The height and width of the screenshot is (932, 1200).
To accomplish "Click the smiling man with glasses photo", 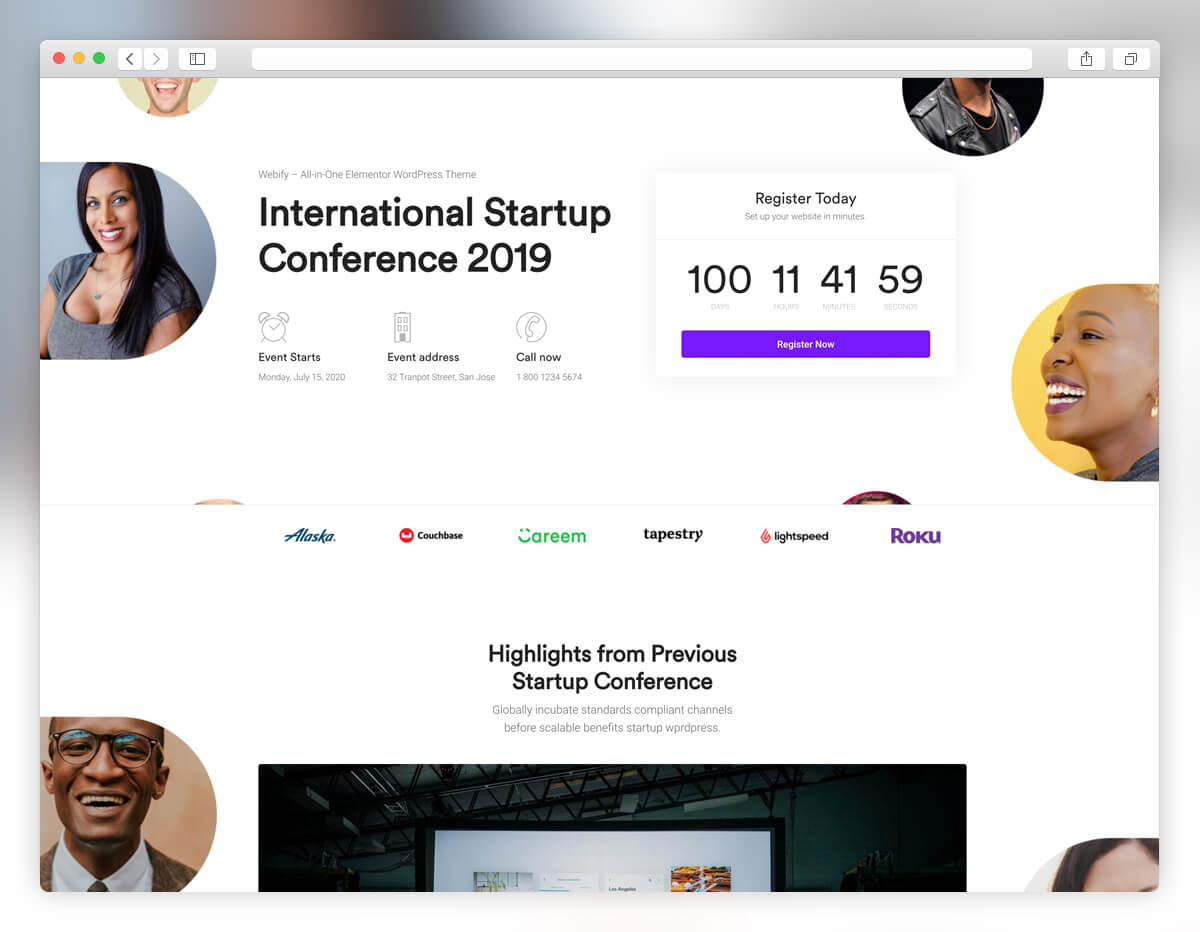I will [x=128, y=804].
